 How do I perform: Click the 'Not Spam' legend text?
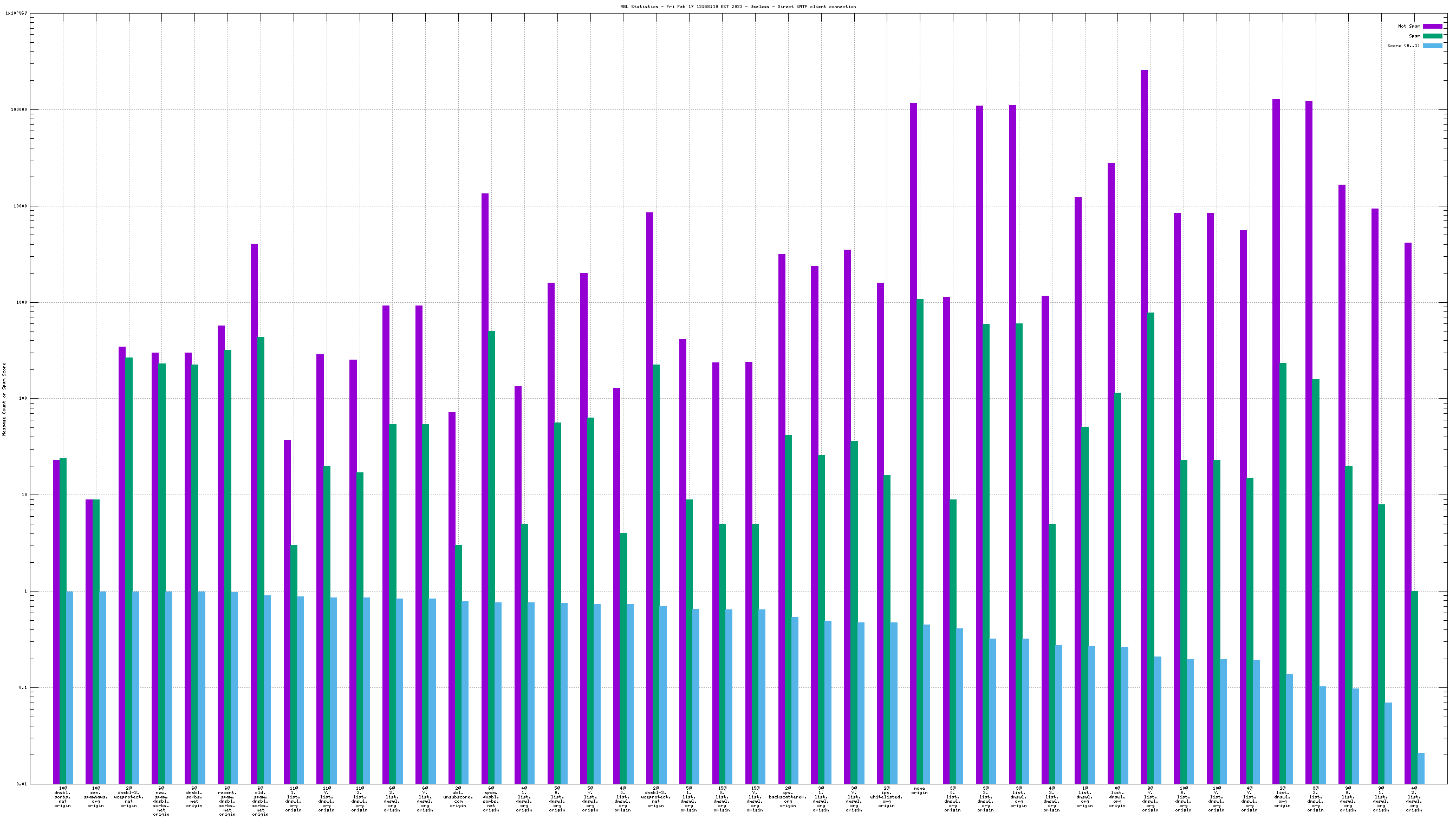click(x=1408, y=26)
